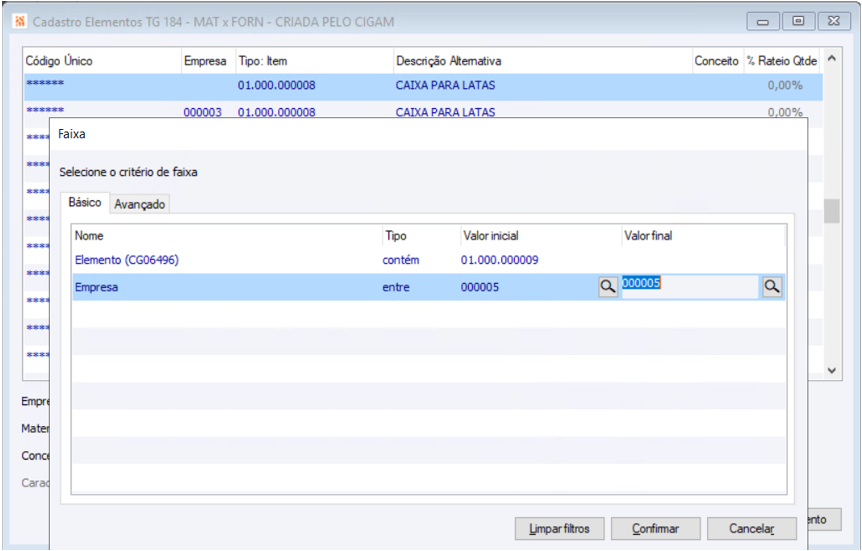Open lookup for Empresa Valor inicial
Image resolution: width=862 pixels, height=551 pixels.
(607, 286)
